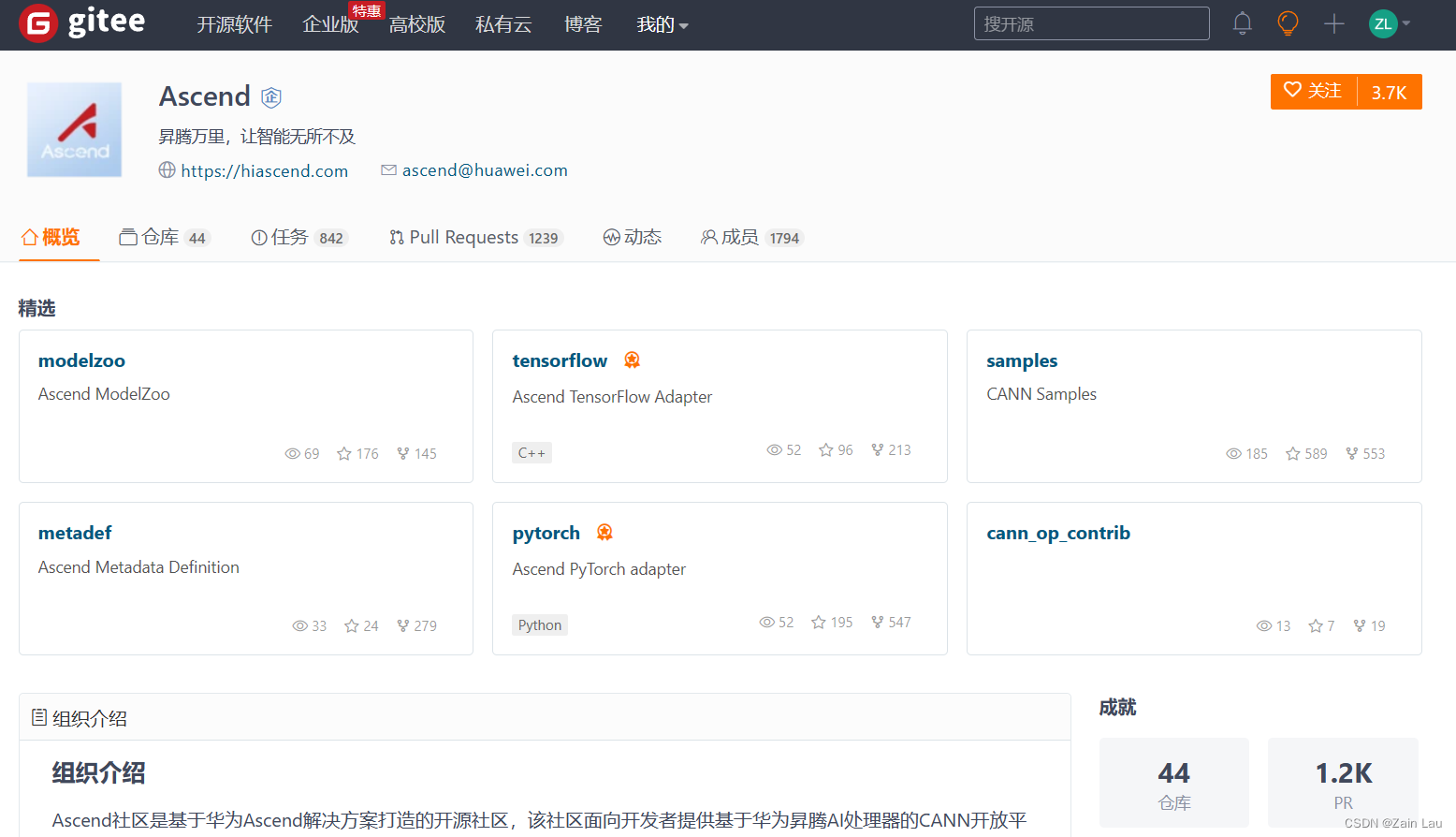The image size is (1456, 837).
Task: Click the 组织介绍 panel header
Action: pos(545,718)
